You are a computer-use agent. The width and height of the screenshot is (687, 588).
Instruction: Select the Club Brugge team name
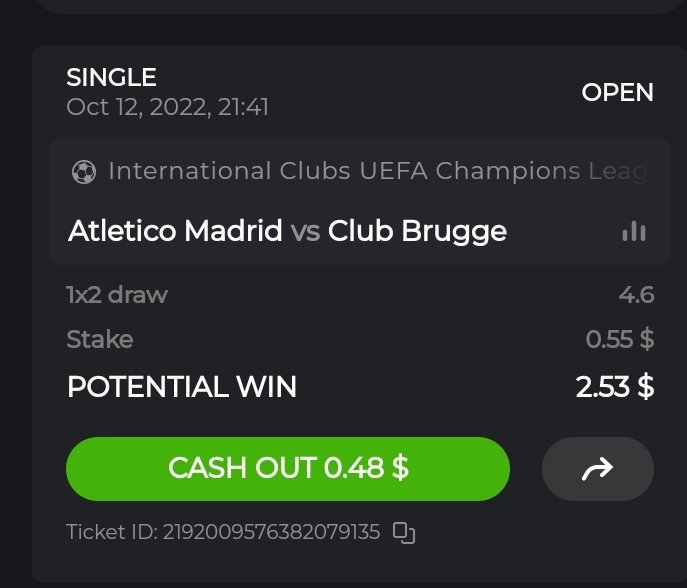point(417,232)
